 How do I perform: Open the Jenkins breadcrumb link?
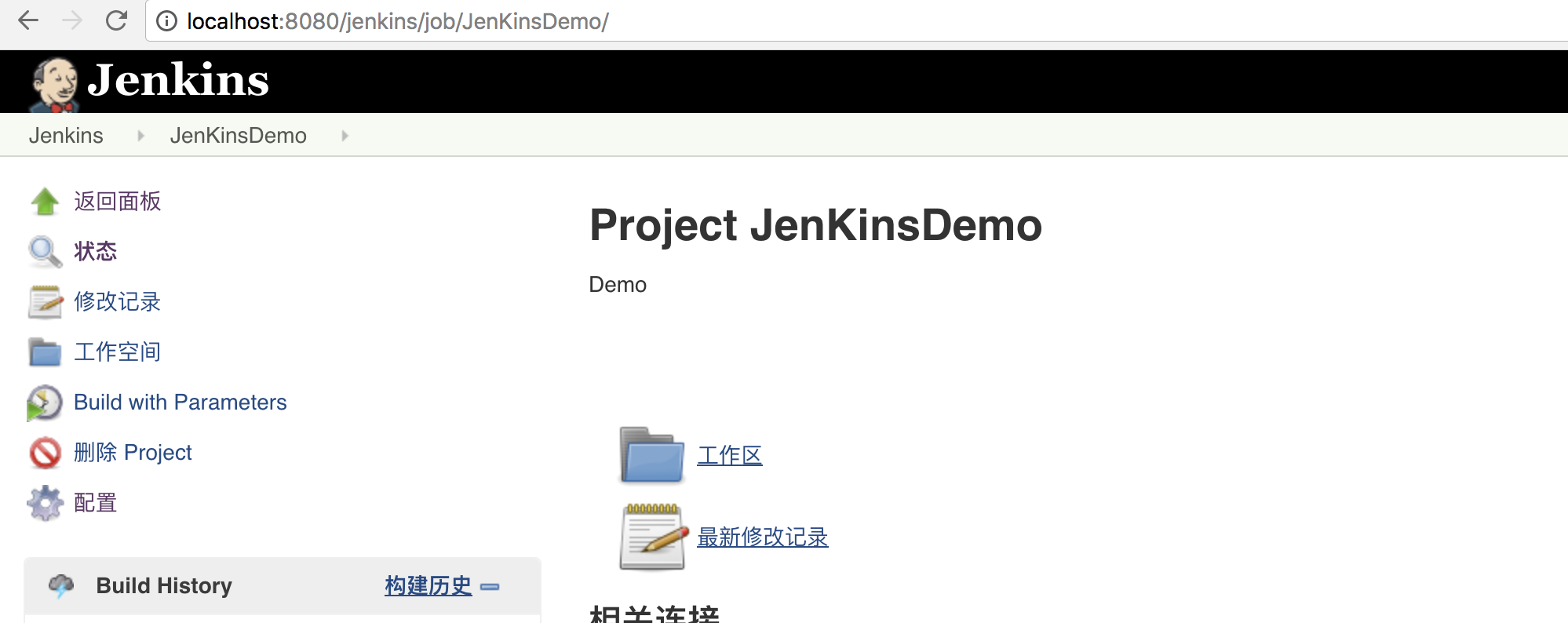[66, 136]
